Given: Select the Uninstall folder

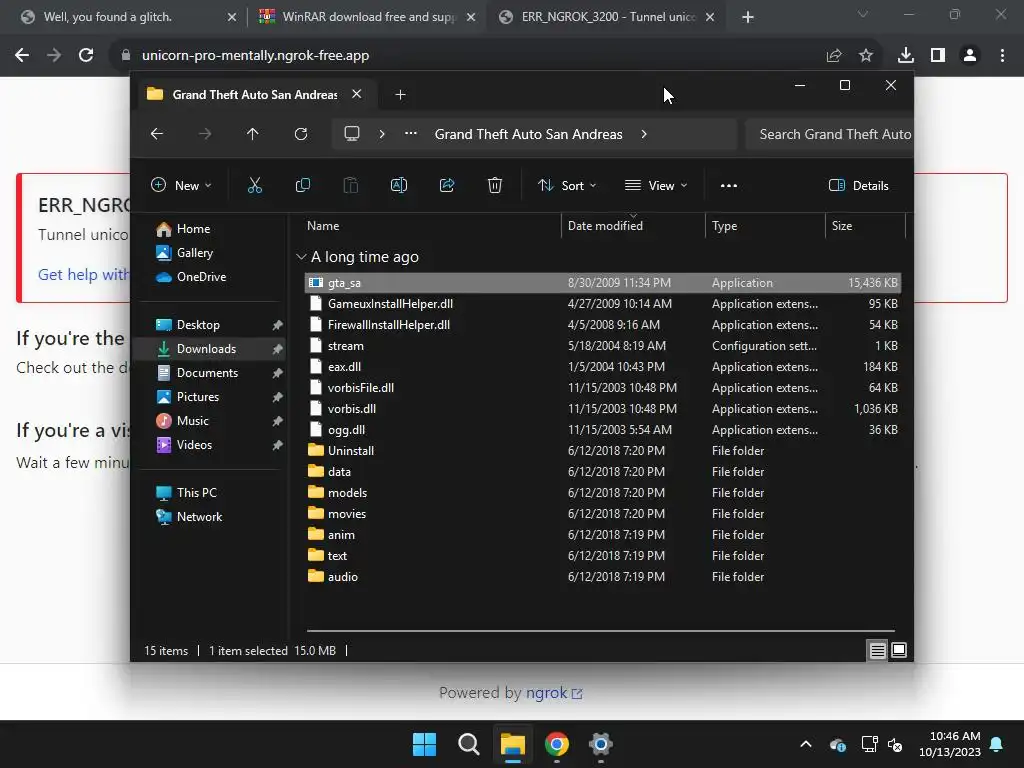Looking at the screenshot, I should click(x=603, y=451).
